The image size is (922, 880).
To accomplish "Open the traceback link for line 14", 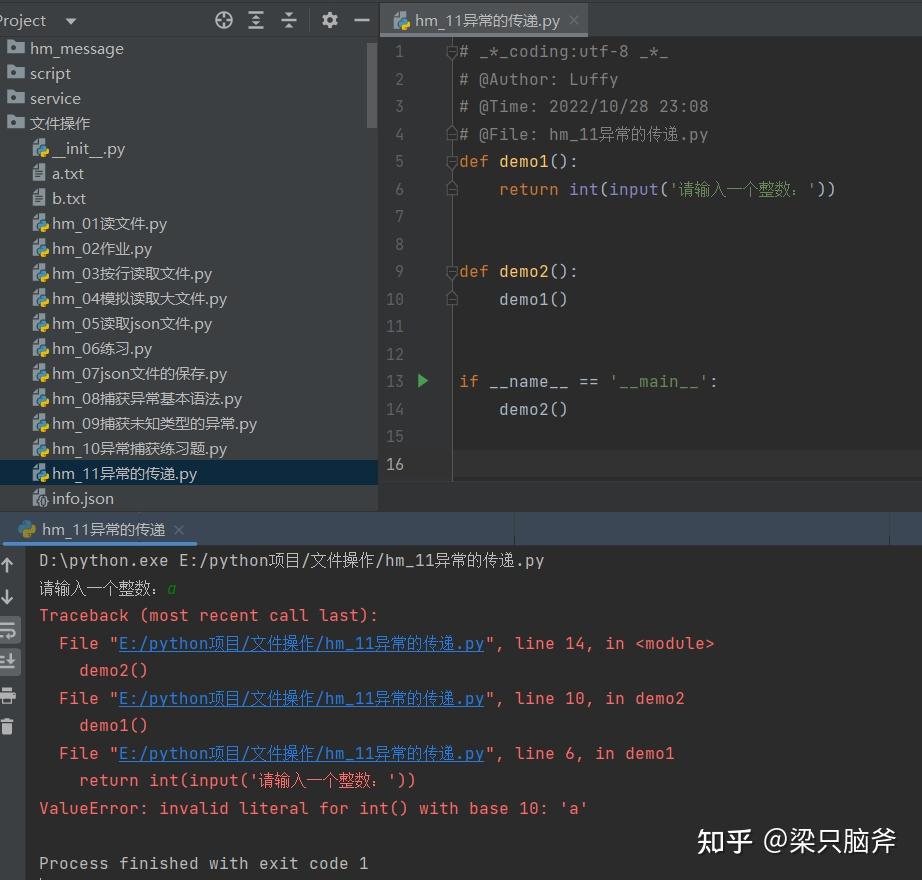I will coord(301,644).
